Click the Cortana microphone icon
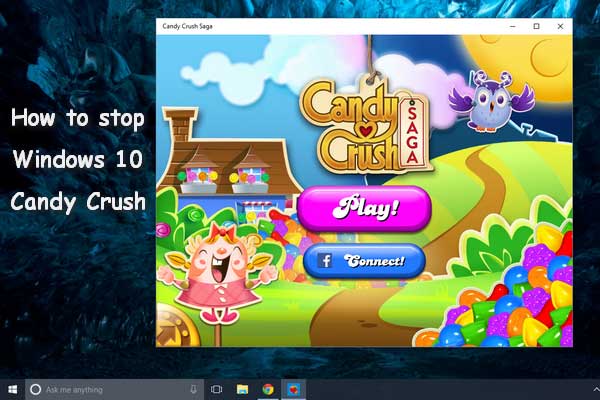600x400 pixels. 194,390
